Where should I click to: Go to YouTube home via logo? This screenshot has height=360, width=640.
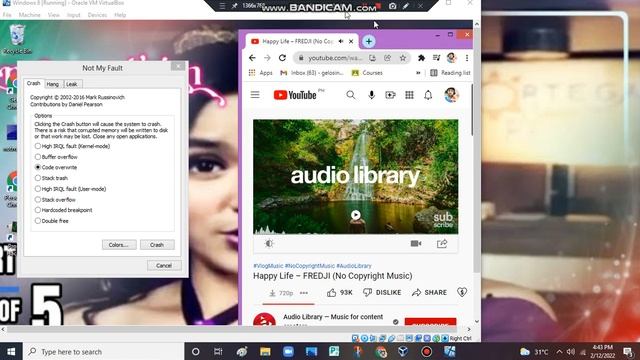point(295,95)
